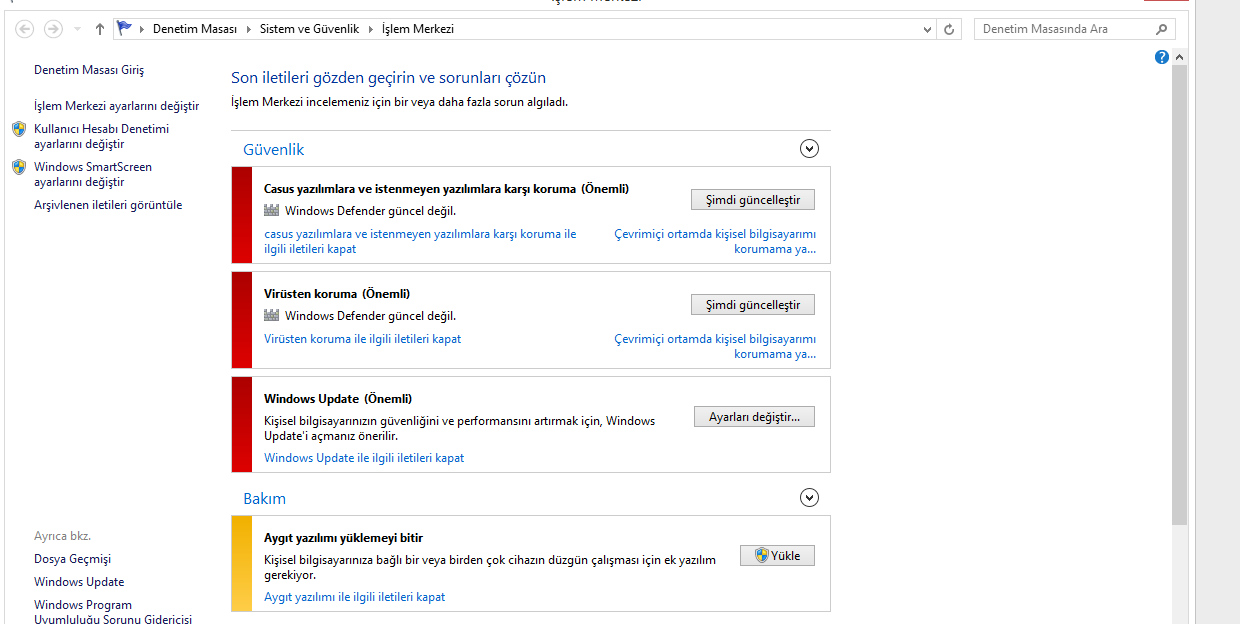Open Denetim Masası Giriş link

pos(89,70)
